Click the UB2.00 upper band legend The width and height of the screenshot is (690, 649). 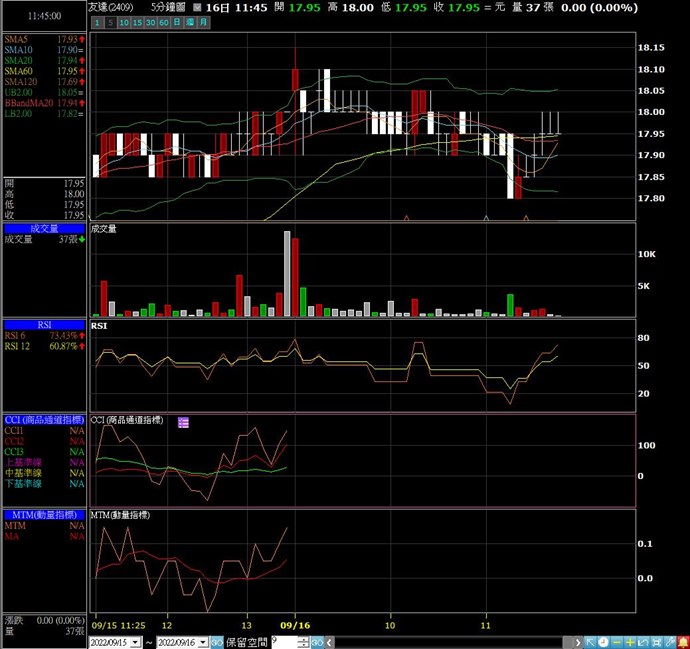pos(44,92)
